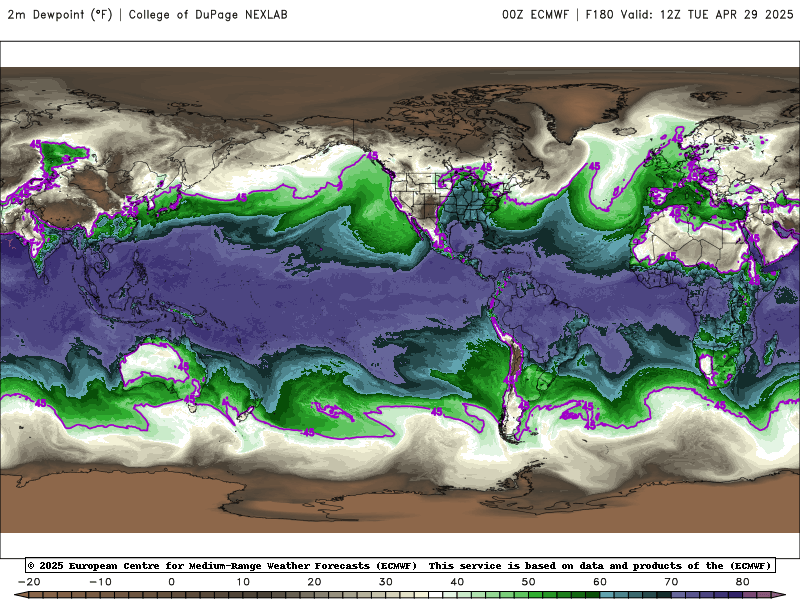Click the 70 color scale label
This screenshot has height=600, width=800.
coord(671,582)
